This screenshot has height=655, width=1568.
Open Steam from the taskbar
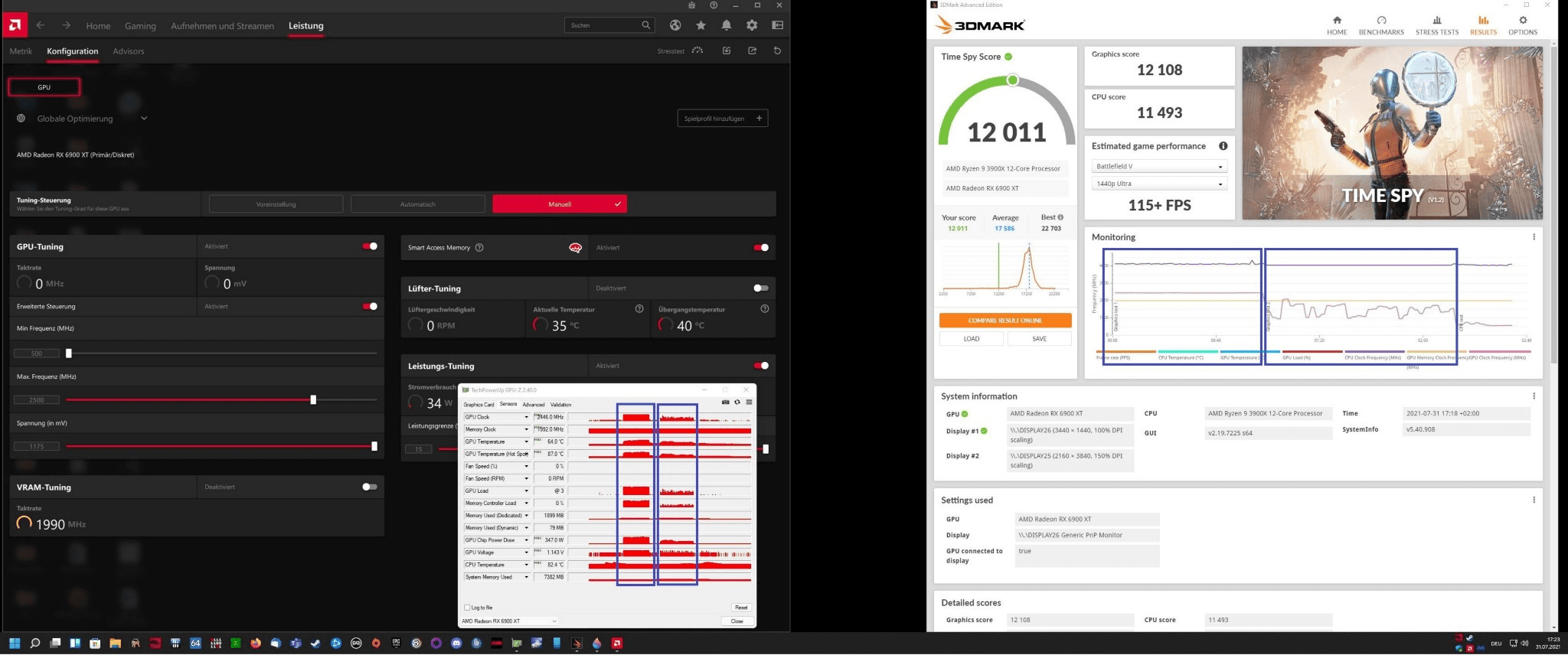click(315, 644)
